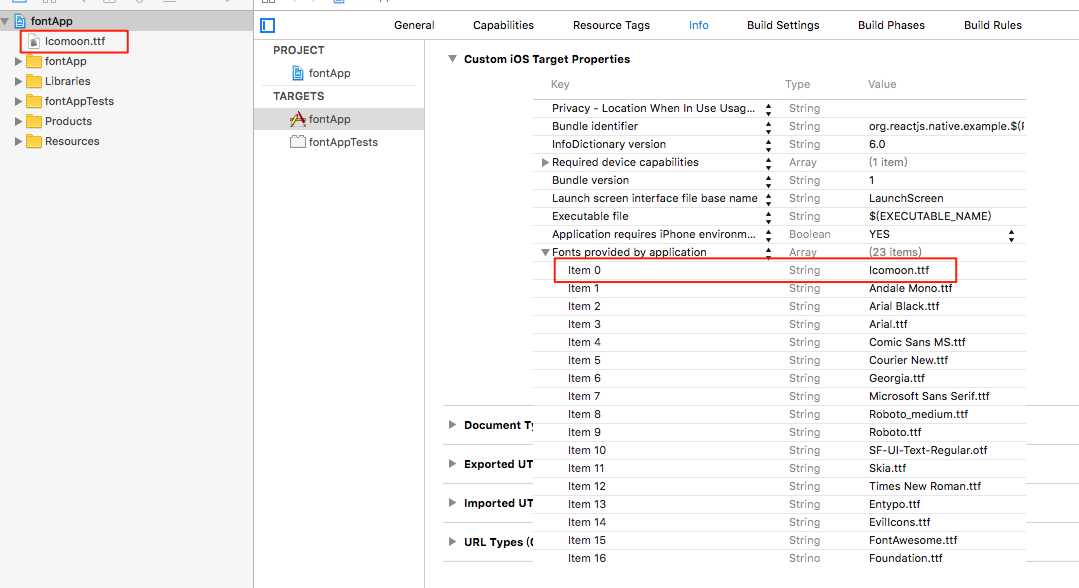Expand the Document Types section
Viewport: 1079px width, 588px height.
pyautogui.click(x=452, y=425)
